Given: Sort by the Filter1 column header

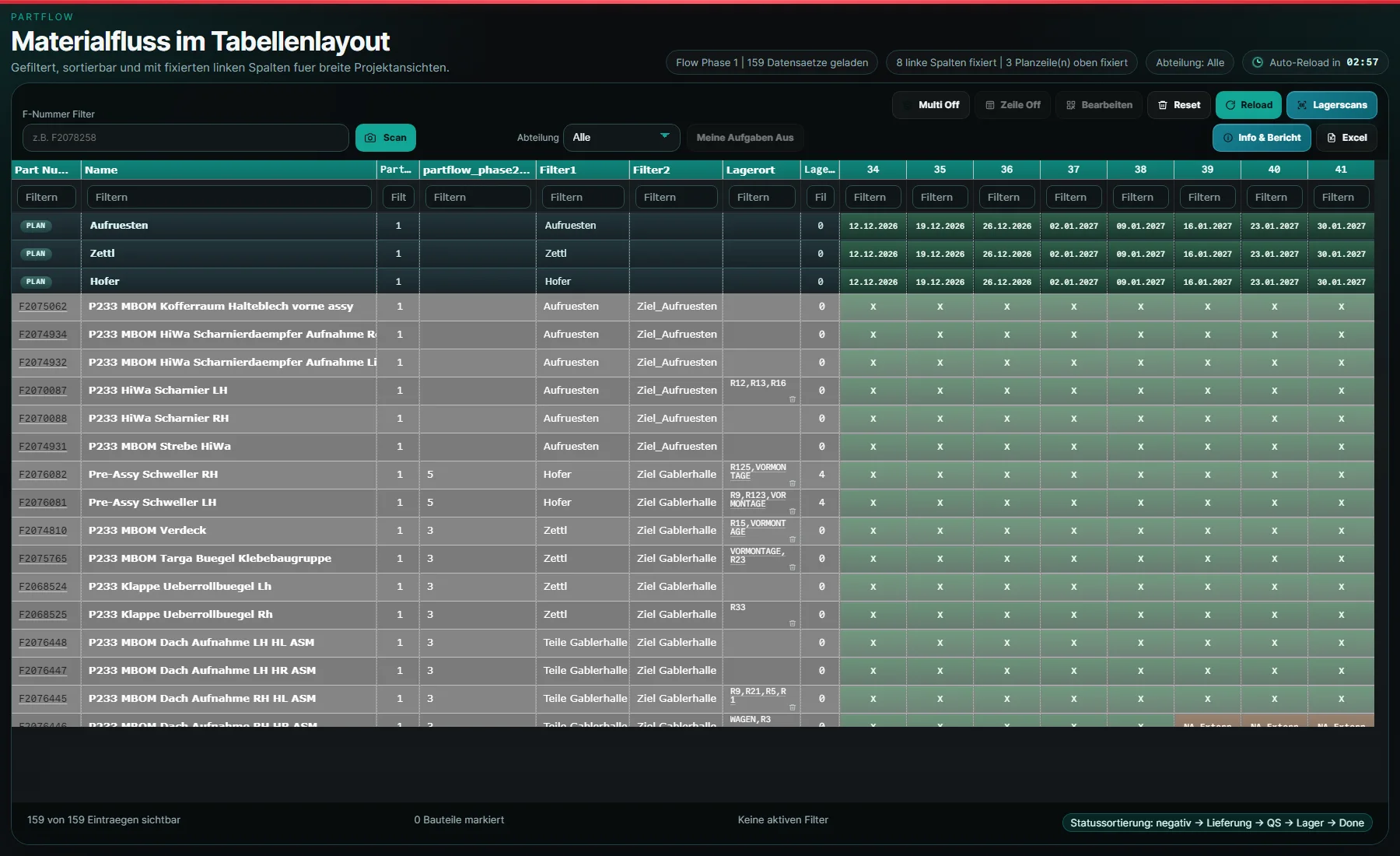Looking at the screenshot, I should (x=583, y=170).
